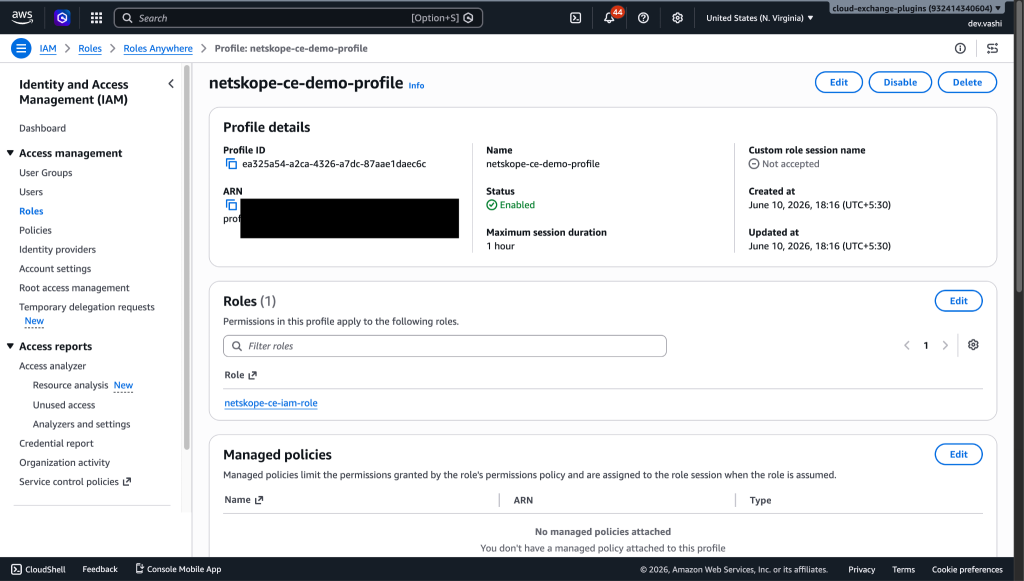
Task: Open Account settings in the sidebar
Action: click(x=55, y=268)
